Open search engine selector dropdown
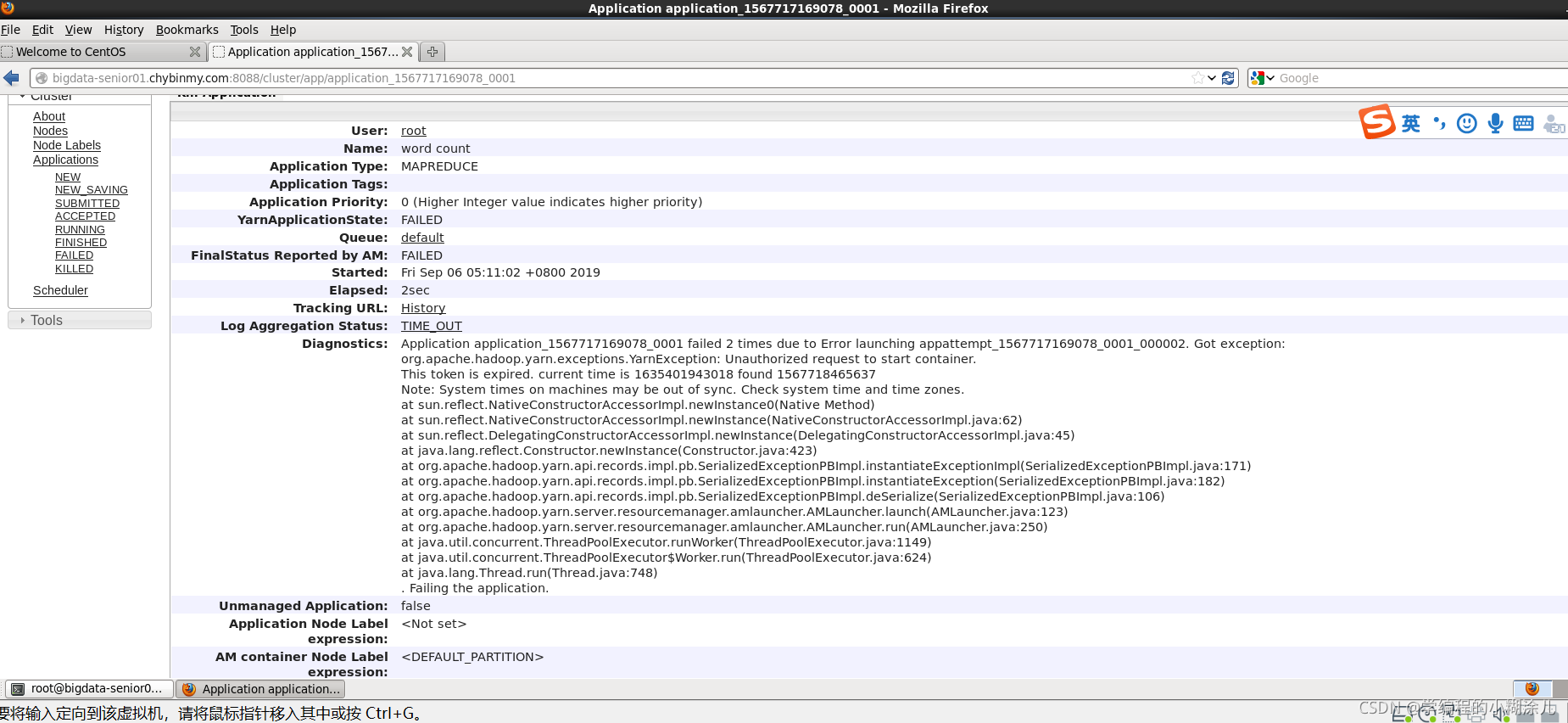The height and width of the screenshot is (723, 1568). point(1263,78)
